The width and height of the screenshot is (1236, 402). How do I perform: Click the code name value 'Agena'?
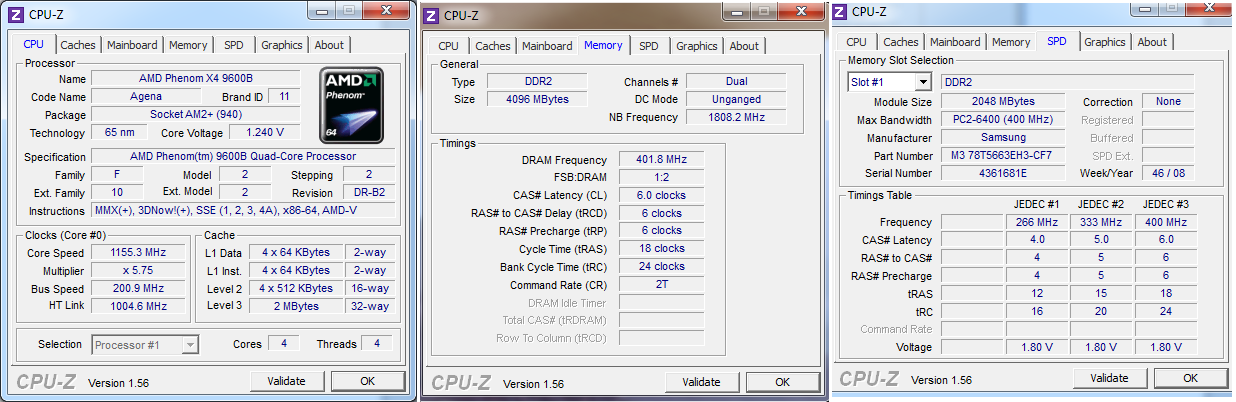[146, 97]
